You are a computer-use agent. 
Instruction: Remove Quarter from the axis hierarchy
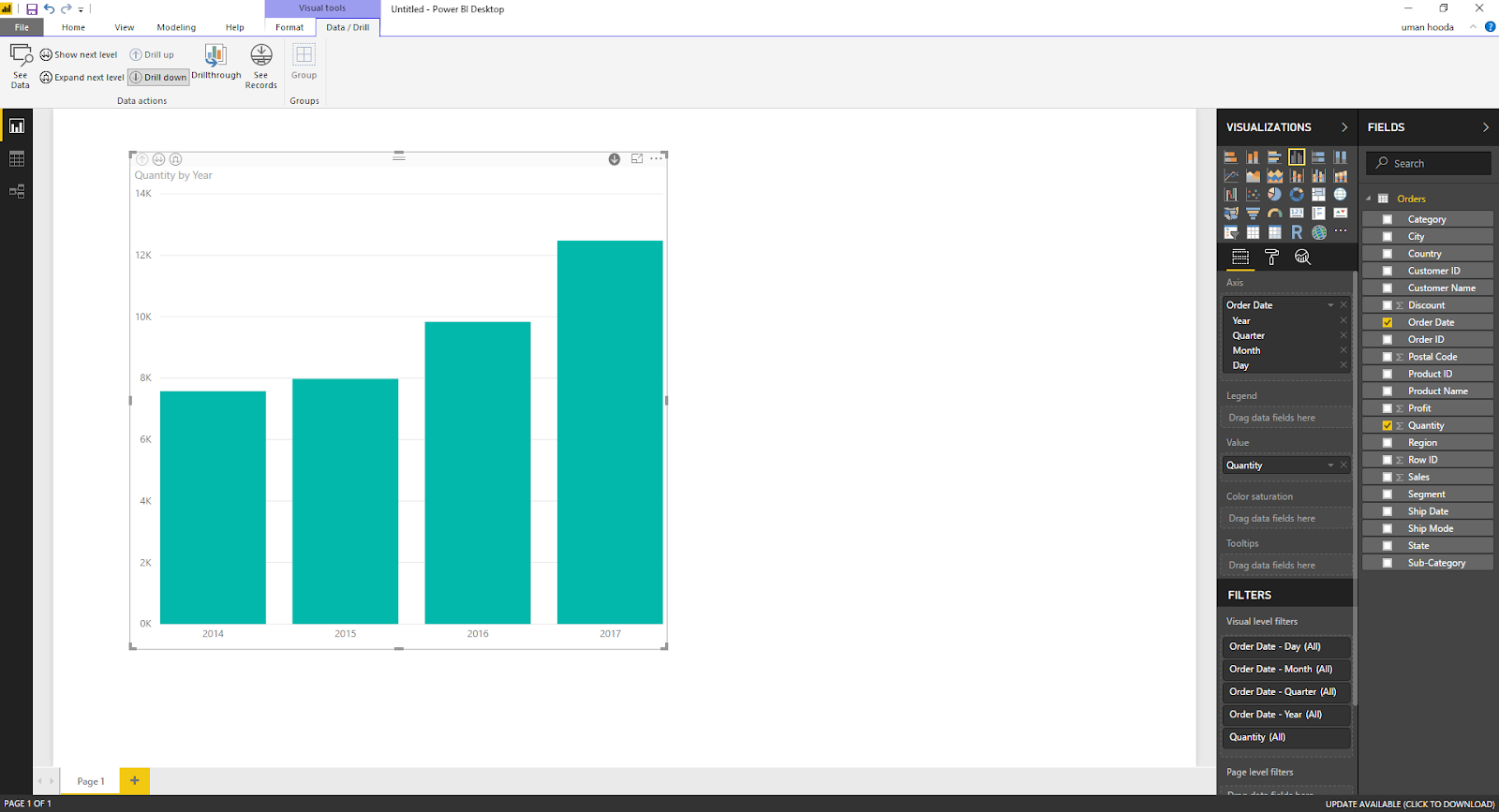click(1343, 335)
